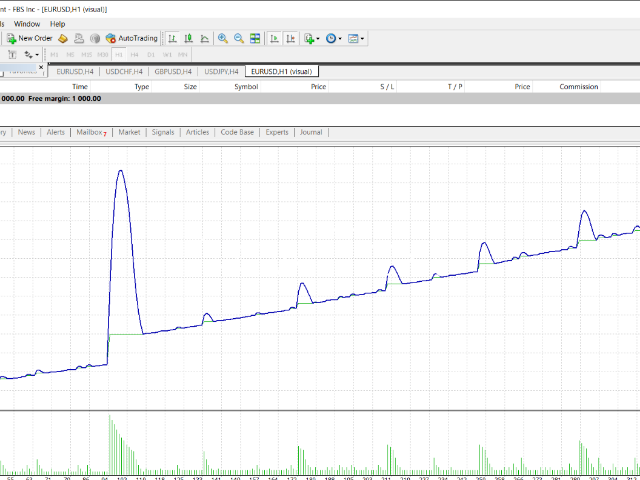Switch to line chart display

coord(204,38)
